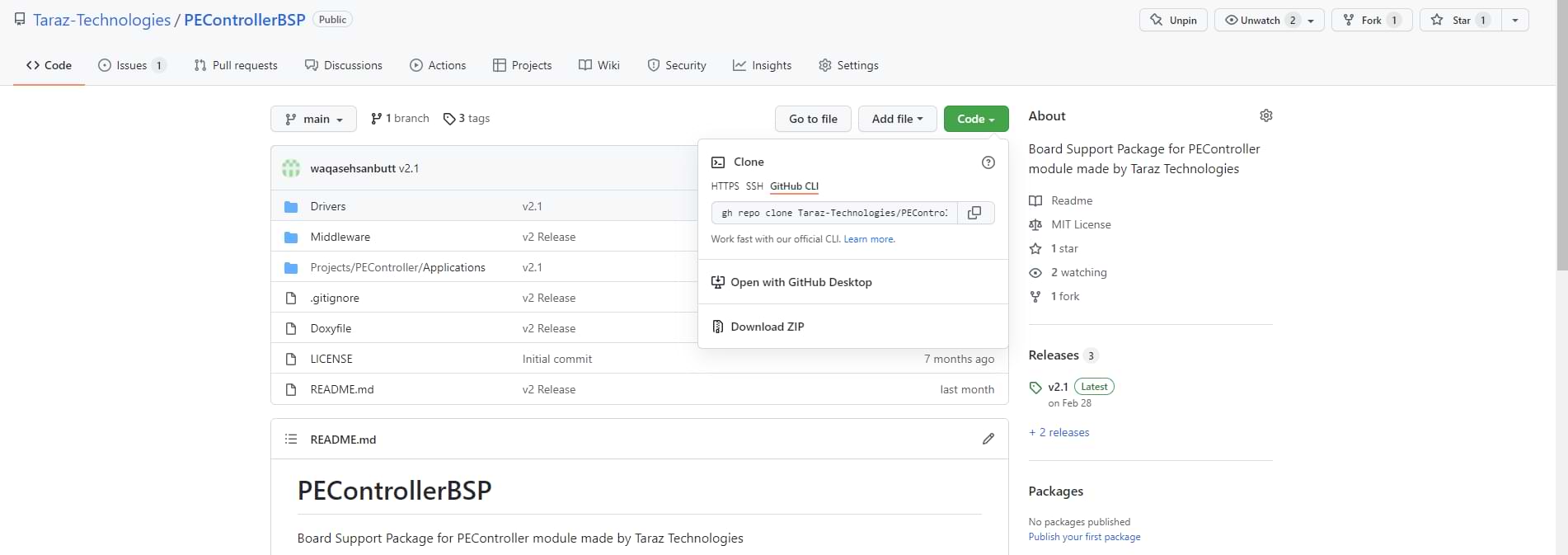Select the GitHub CLI clone option
The width and height of the screenshot is (1568, 555).
794,186
